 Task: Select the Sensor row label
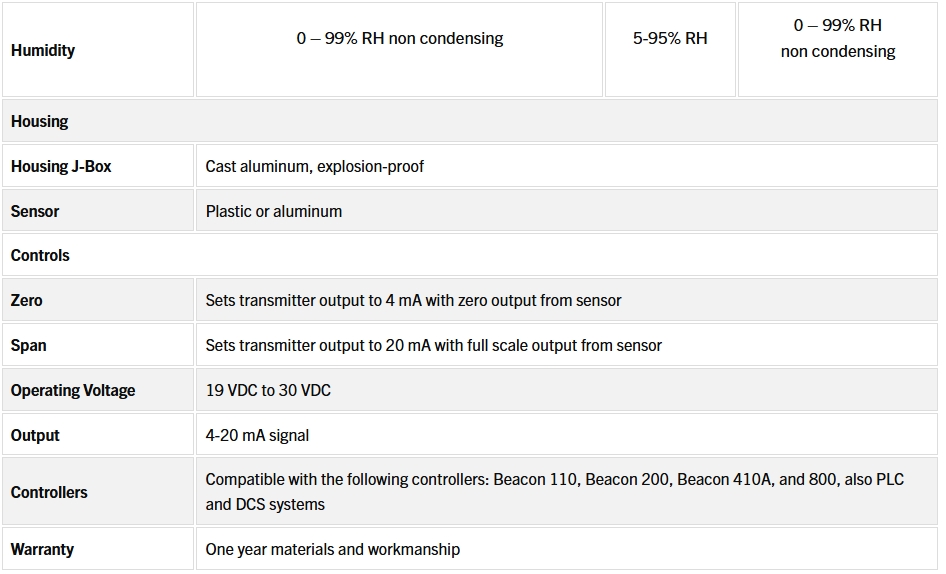[x=35, y=211]
